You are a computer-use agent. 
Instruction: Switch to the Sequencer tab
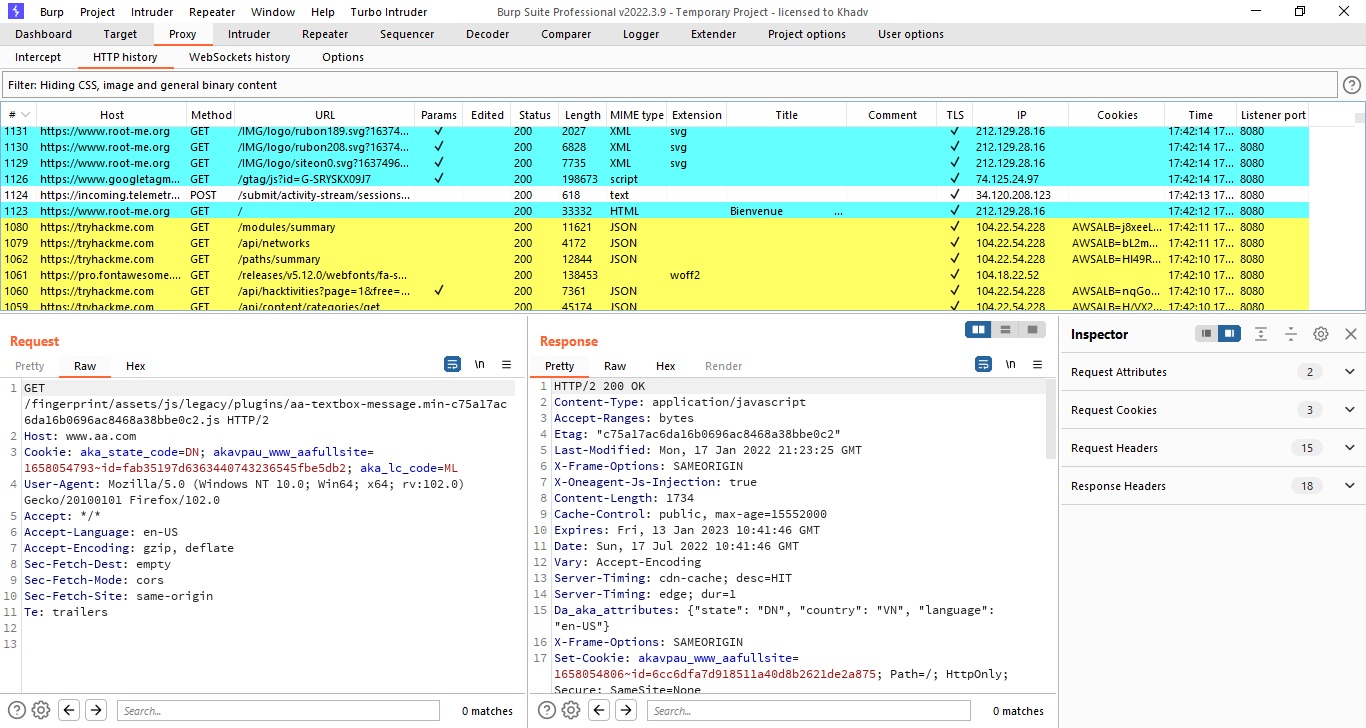coord(407,34)
